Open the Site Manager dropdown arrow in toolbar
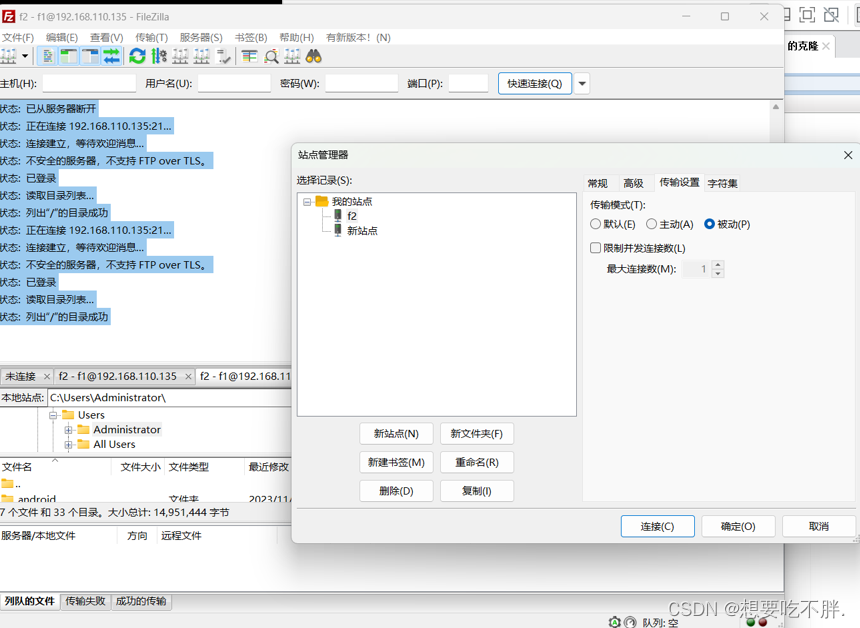 pos(25,56)
